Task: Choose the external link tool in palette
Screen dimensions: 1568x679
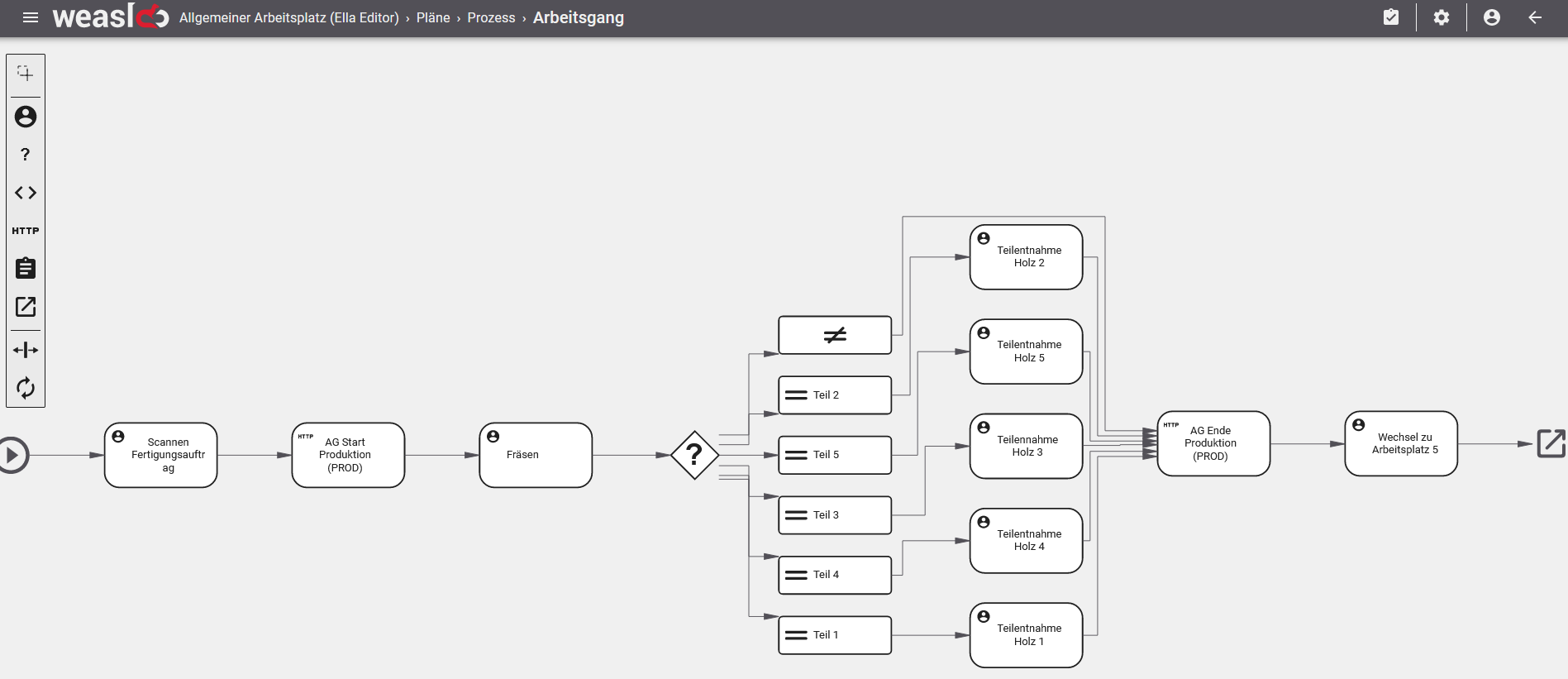Action: tap(26, 307)
